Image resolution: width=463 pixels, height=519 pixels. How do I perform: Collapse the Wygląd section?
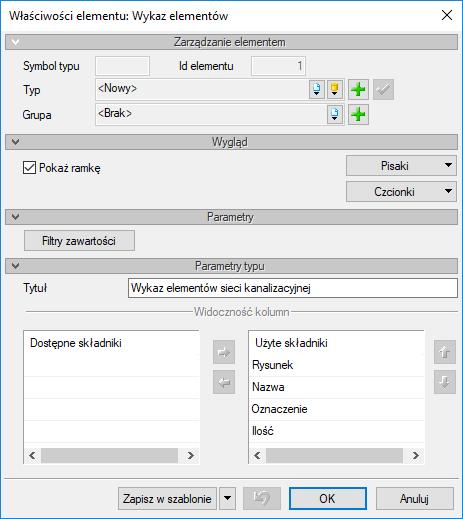15,142
